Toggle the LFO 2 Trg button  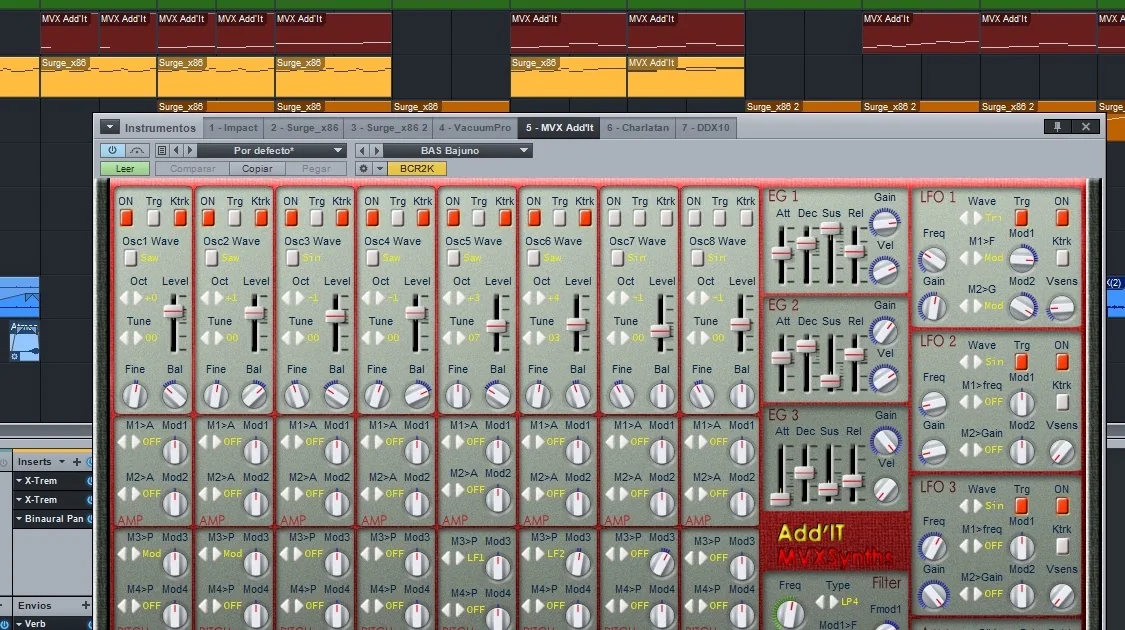(x=1022, y=362)
